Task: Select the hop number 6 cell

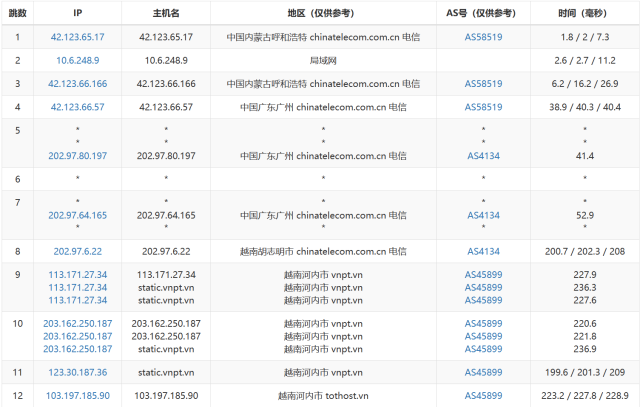Action: tap(18, 179)
